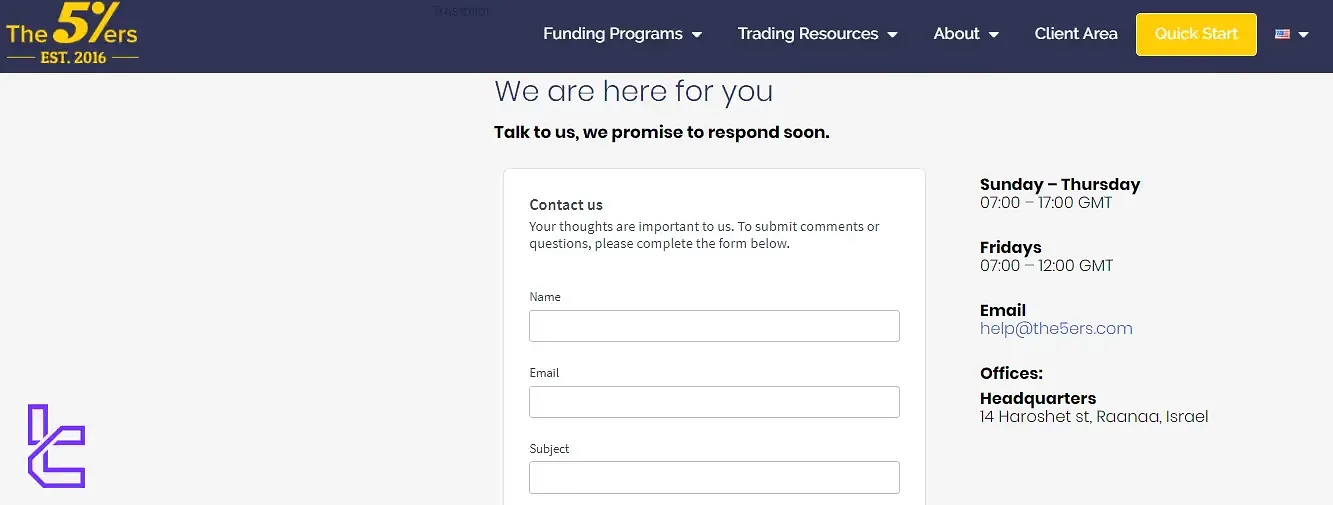
Task: Select the Subject text box
Action: tap(714, 477)
